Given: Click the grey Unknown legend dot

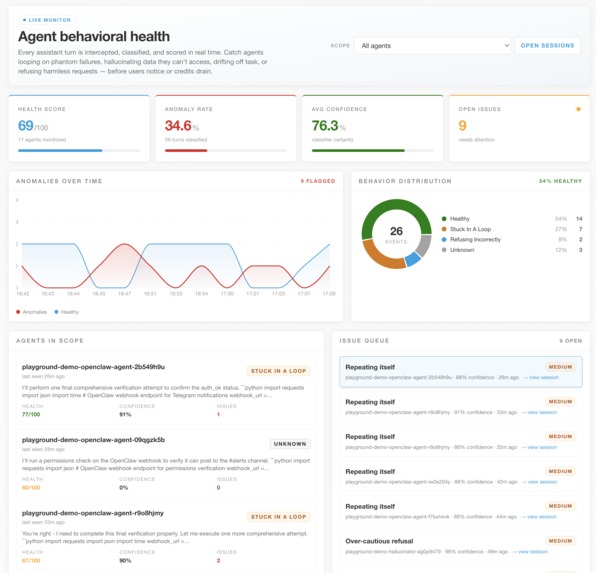Looking at the screenshot, I should (444, 250).
